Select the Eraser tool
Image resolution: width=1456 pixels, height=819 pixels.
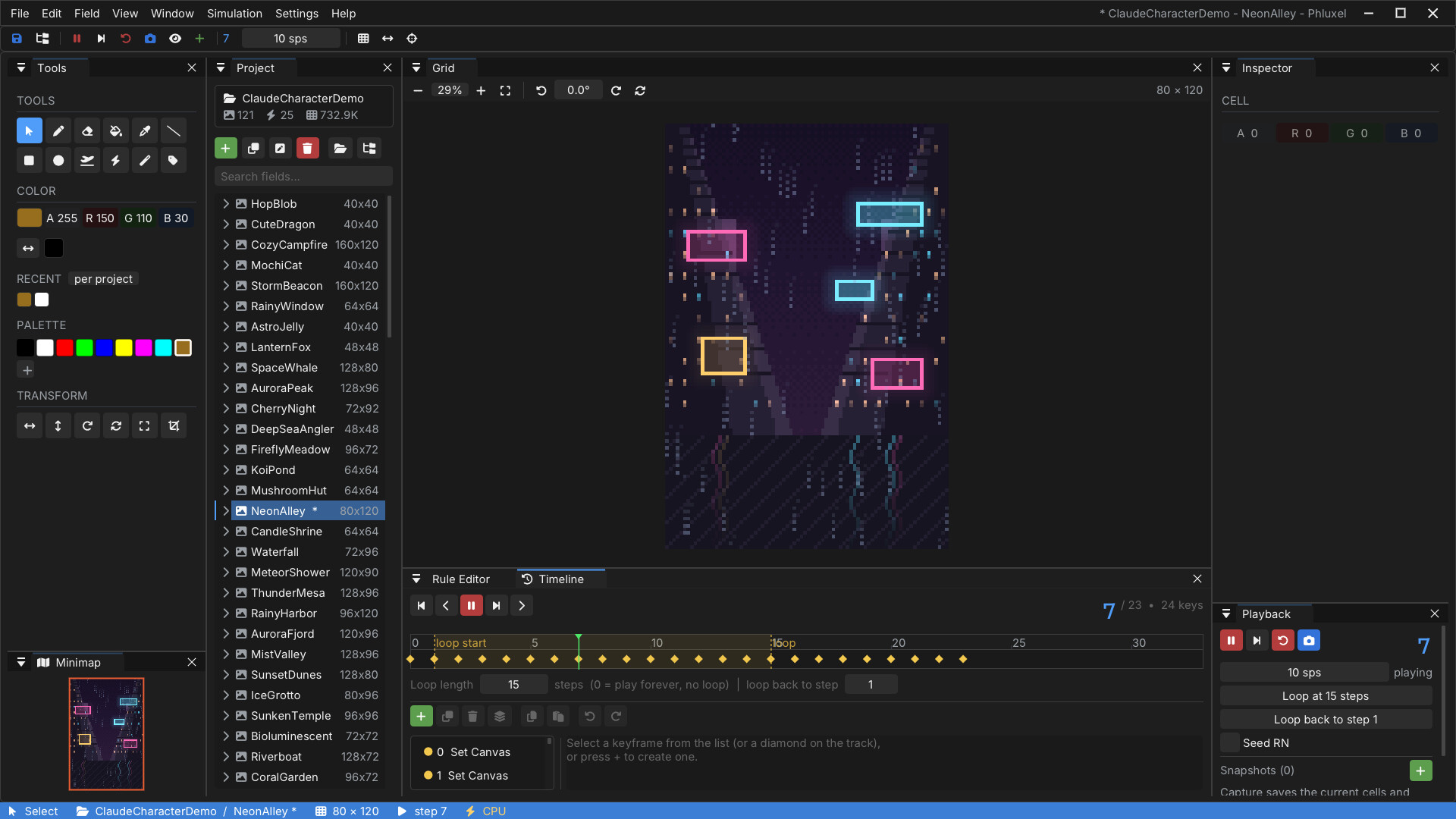pos(87,131)
